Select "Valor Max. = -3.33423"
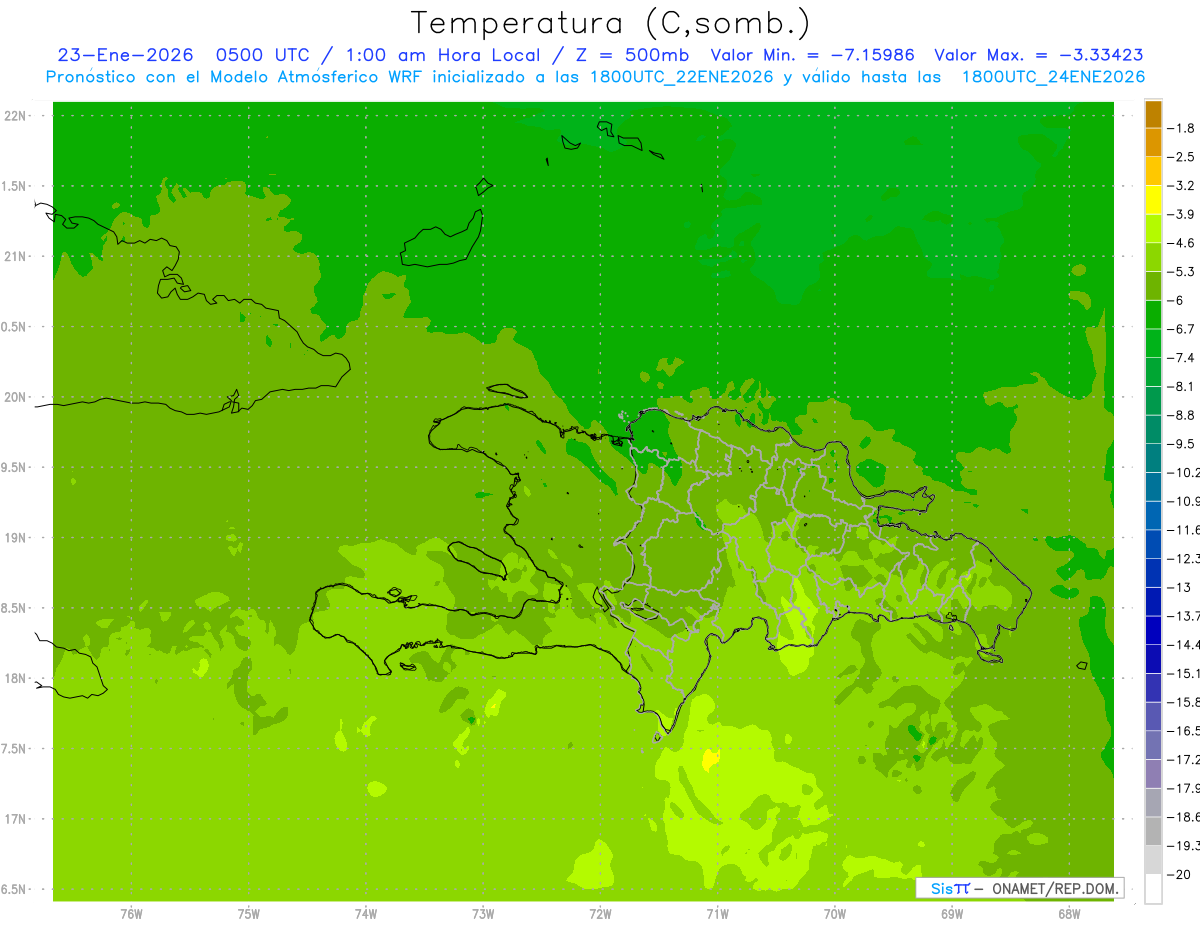The width and height of the screenshot is (1200, 927). 1039,55
